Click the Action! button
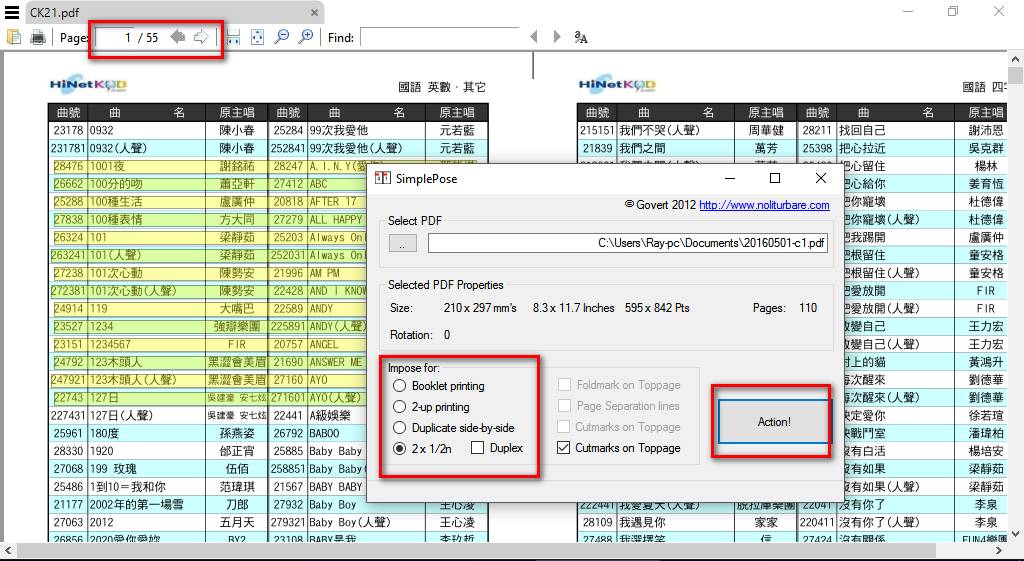 (x=774, y=422)
